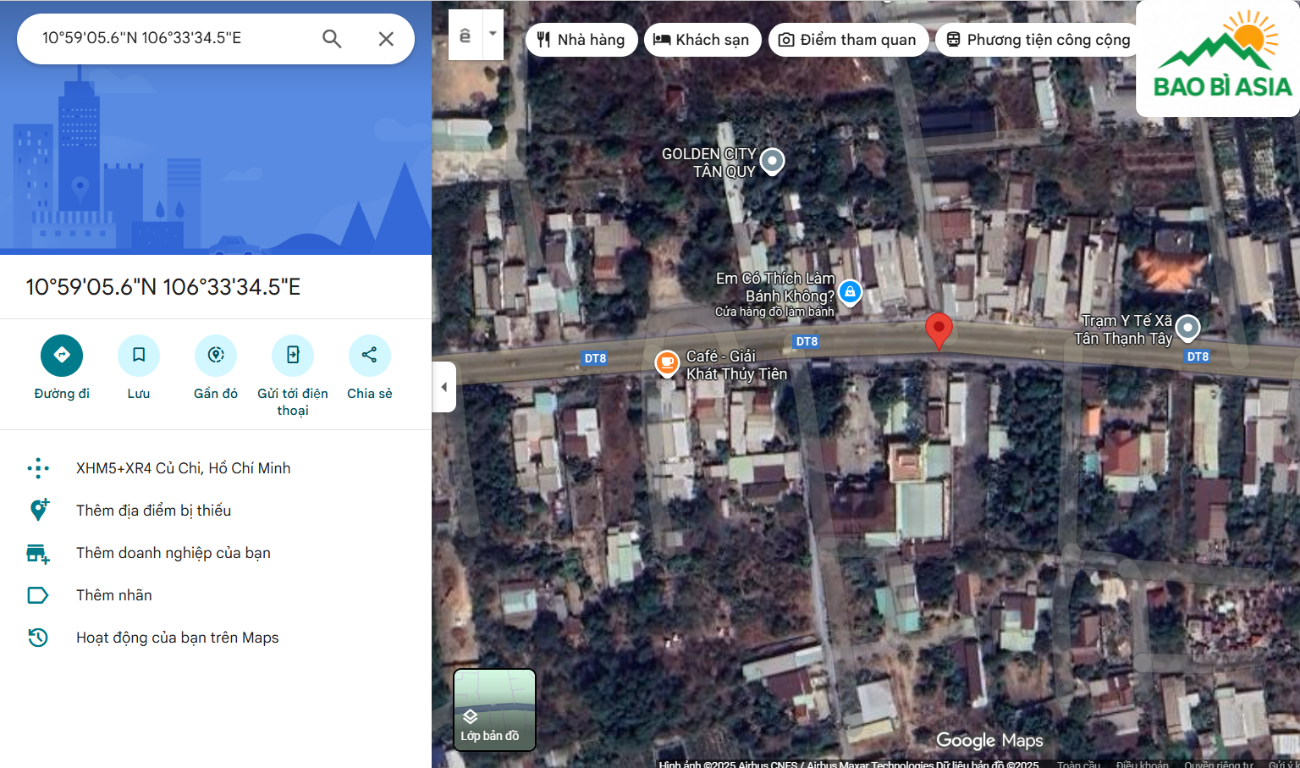The width and height of the screenshot is (1300, 768).
Task: Select Phương tiện công cộng chip
Action: [1038, 40]
